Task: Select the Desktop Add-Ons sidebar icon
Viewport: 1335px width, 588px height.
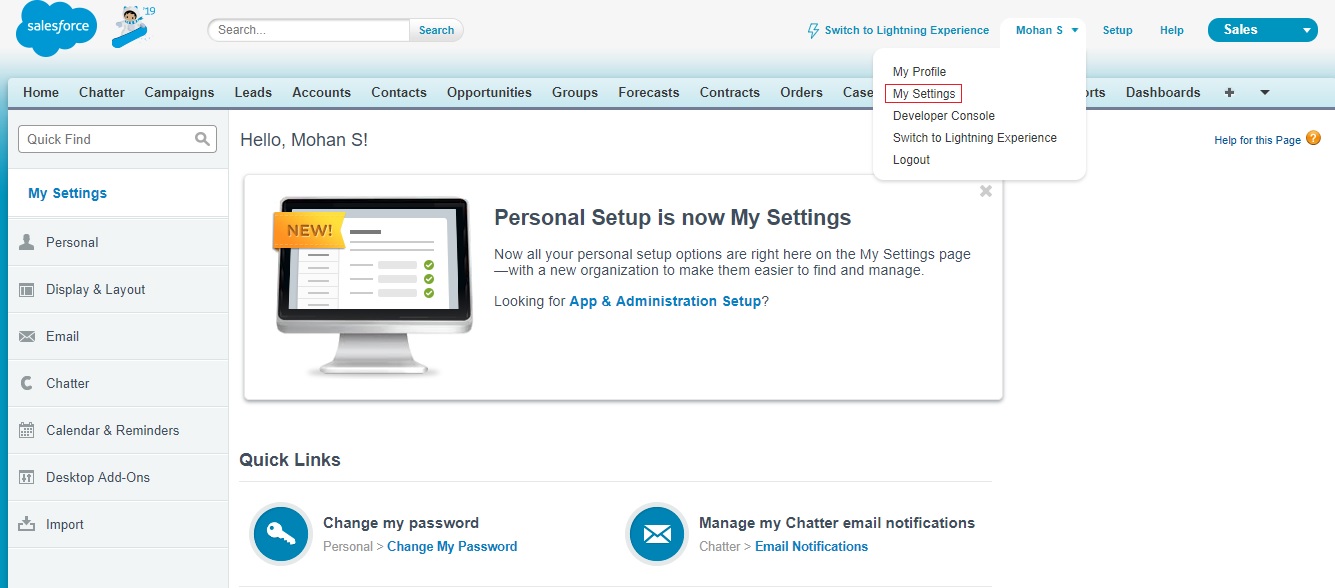Action: pos(30,477)
